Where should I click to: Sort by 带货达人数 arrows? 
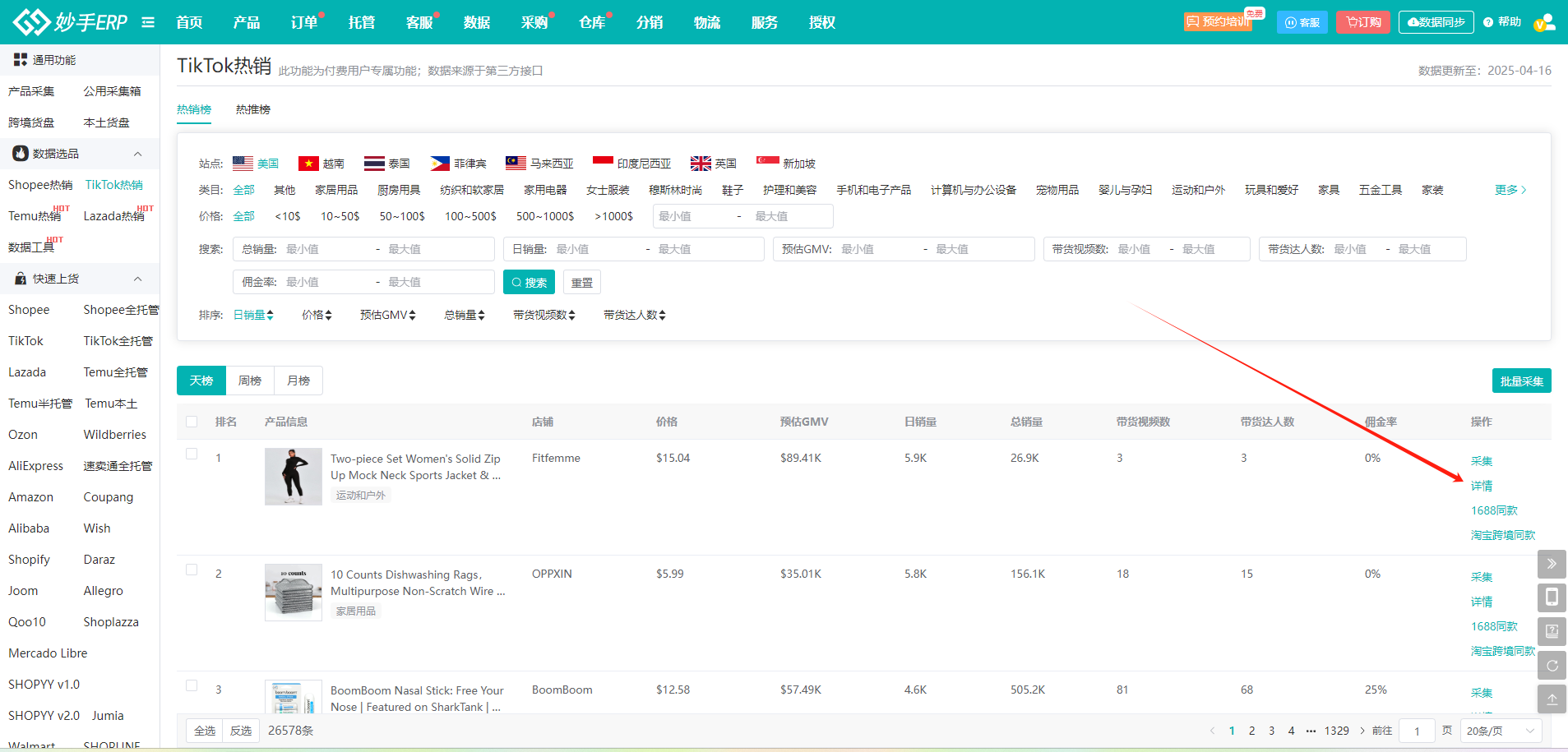click(x=662, y=315)
